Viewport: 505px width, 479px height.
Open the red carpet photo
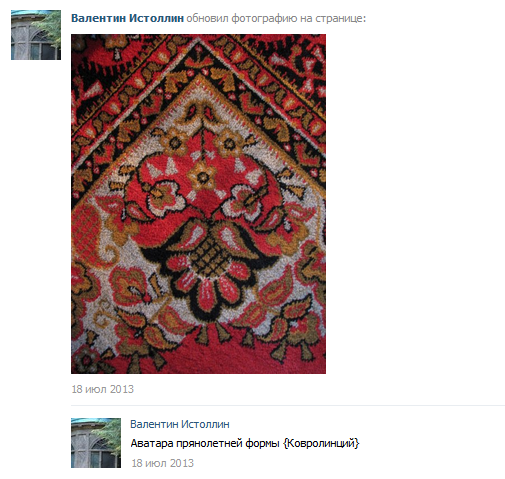198,204
